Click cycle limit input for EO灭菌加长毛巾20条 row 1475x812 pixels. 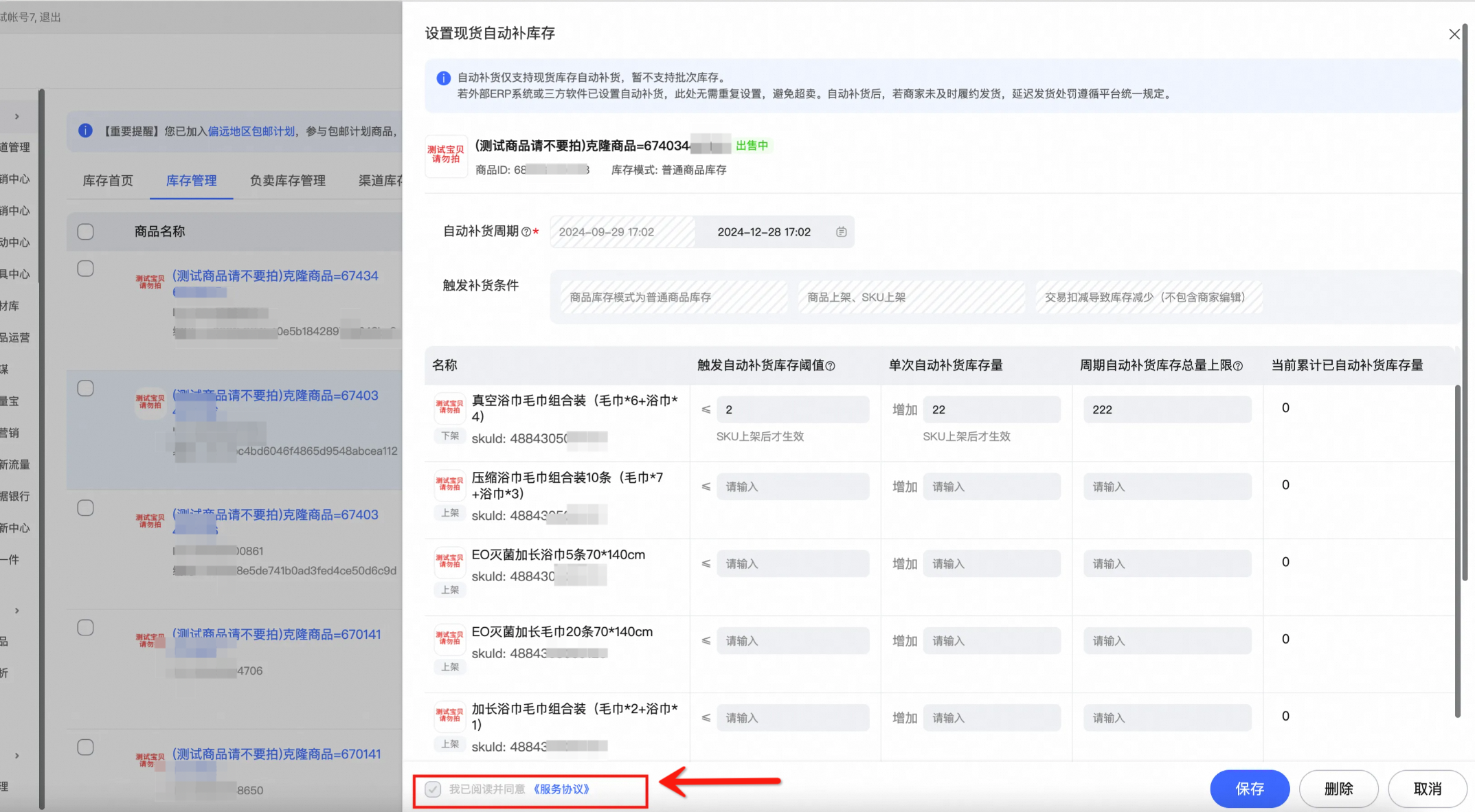pos(1167,640)
